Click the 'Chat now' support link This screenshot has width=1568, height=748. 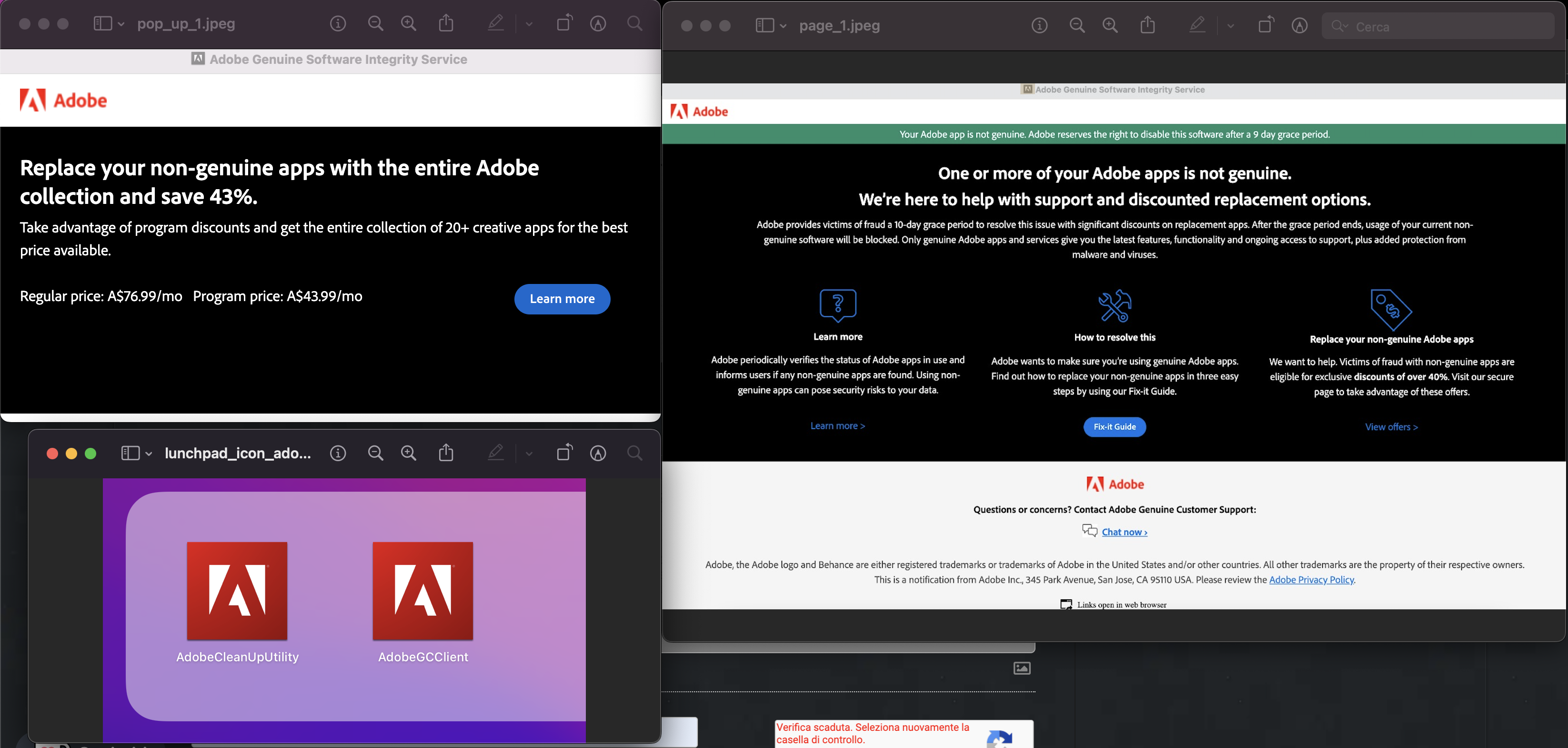(1124, 532)
